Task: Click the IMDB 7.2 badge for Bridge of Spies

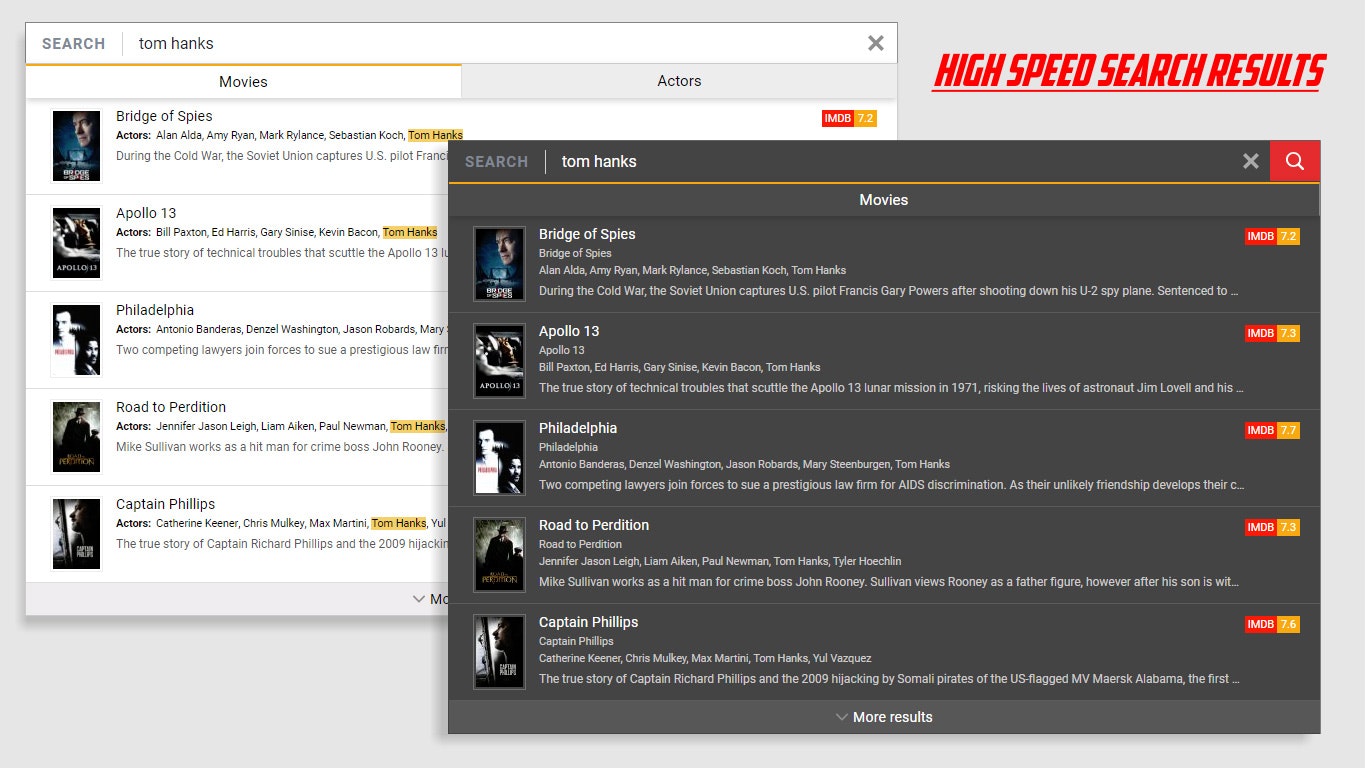Action: click(1271, 236)
